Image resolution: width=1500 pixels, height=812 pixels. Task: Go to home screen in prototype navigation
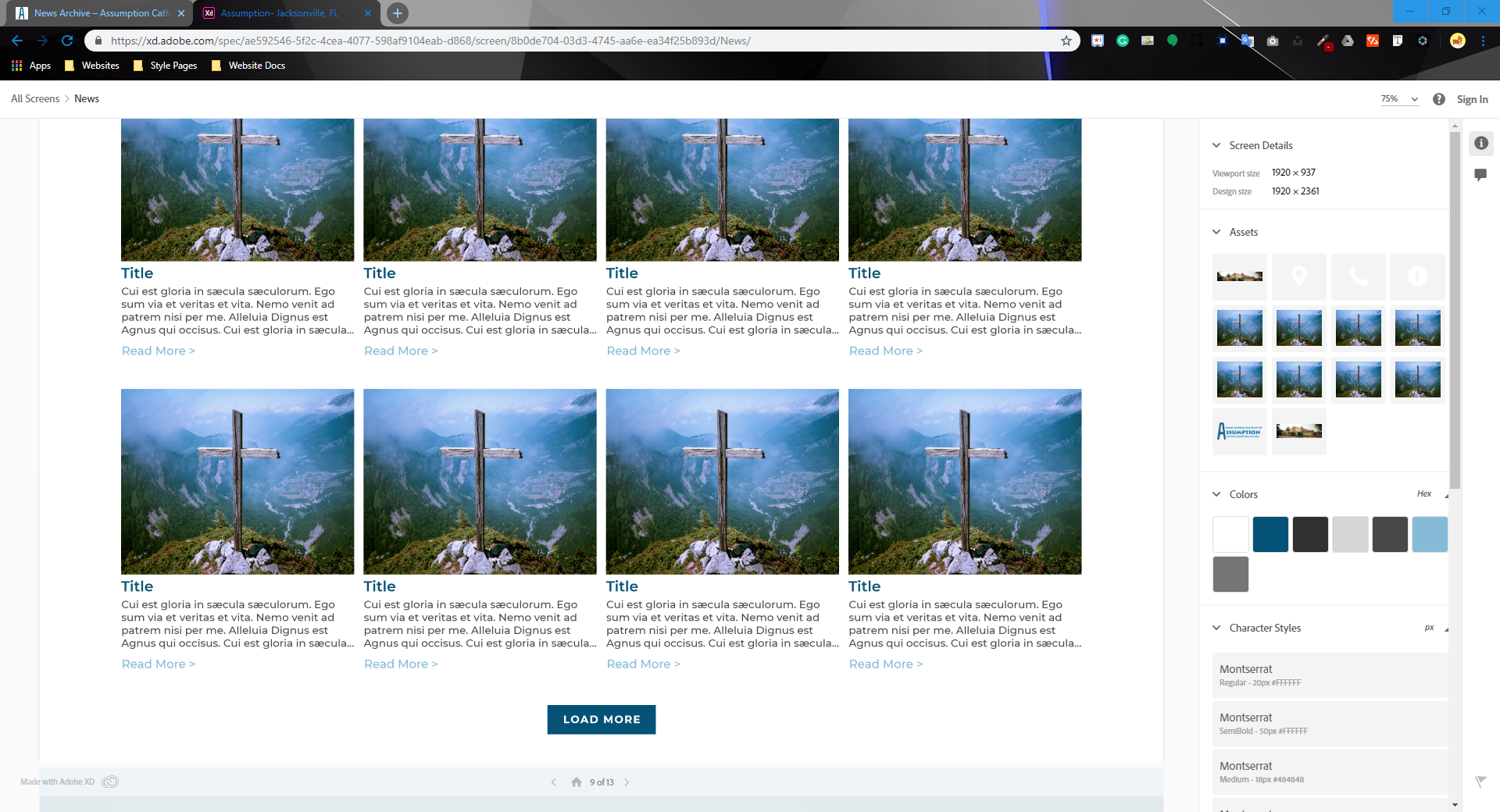tap(577, 782)
